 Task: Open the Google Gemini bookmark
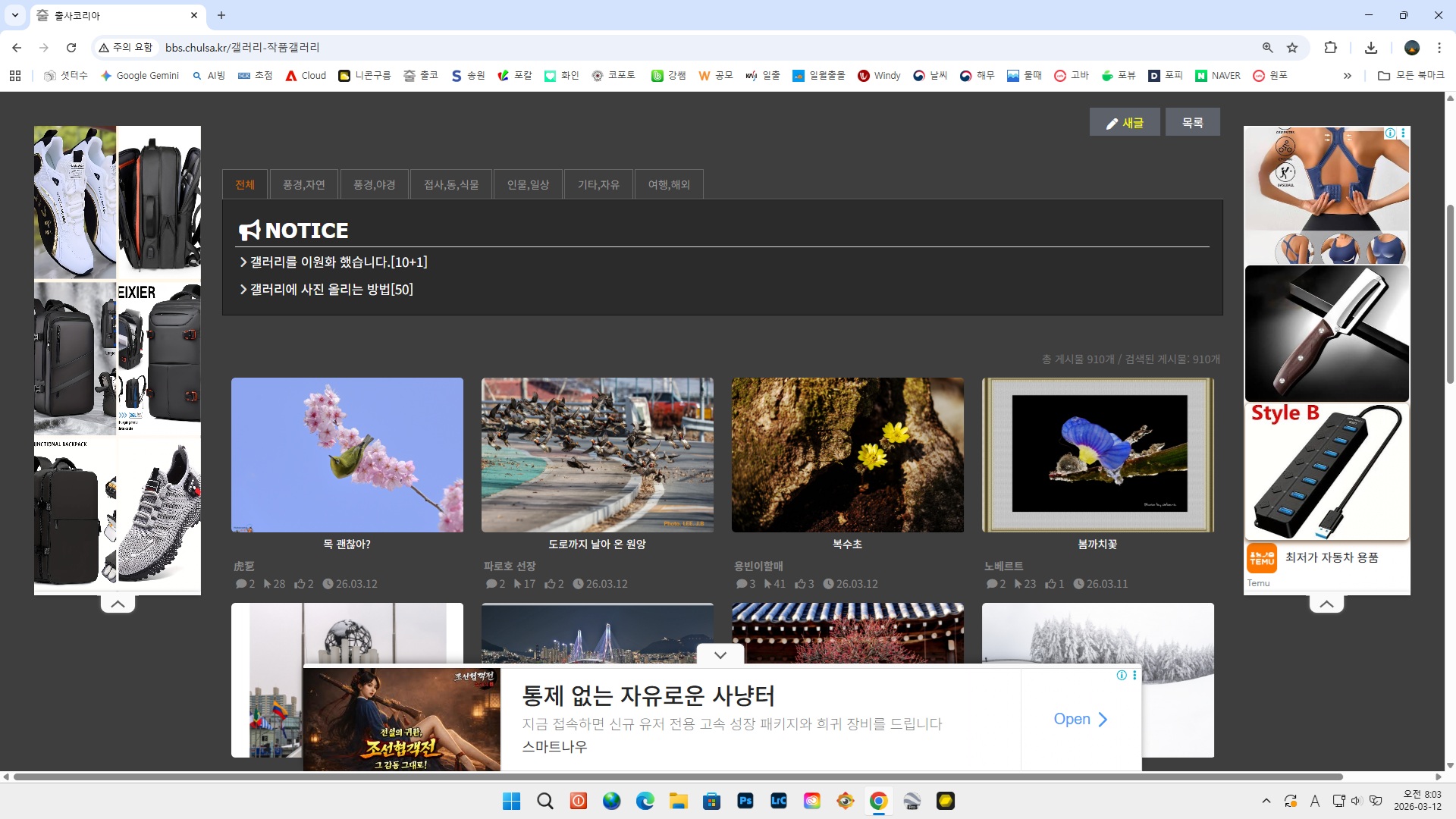click(x=139, y=75)
